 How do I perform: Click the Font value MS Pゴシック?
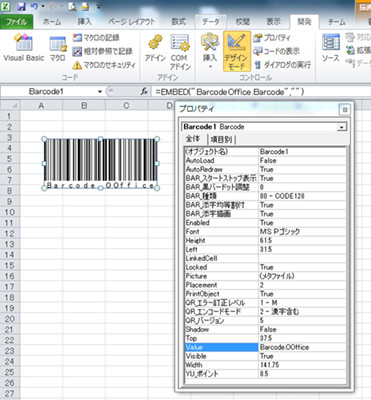pos(302,232)
